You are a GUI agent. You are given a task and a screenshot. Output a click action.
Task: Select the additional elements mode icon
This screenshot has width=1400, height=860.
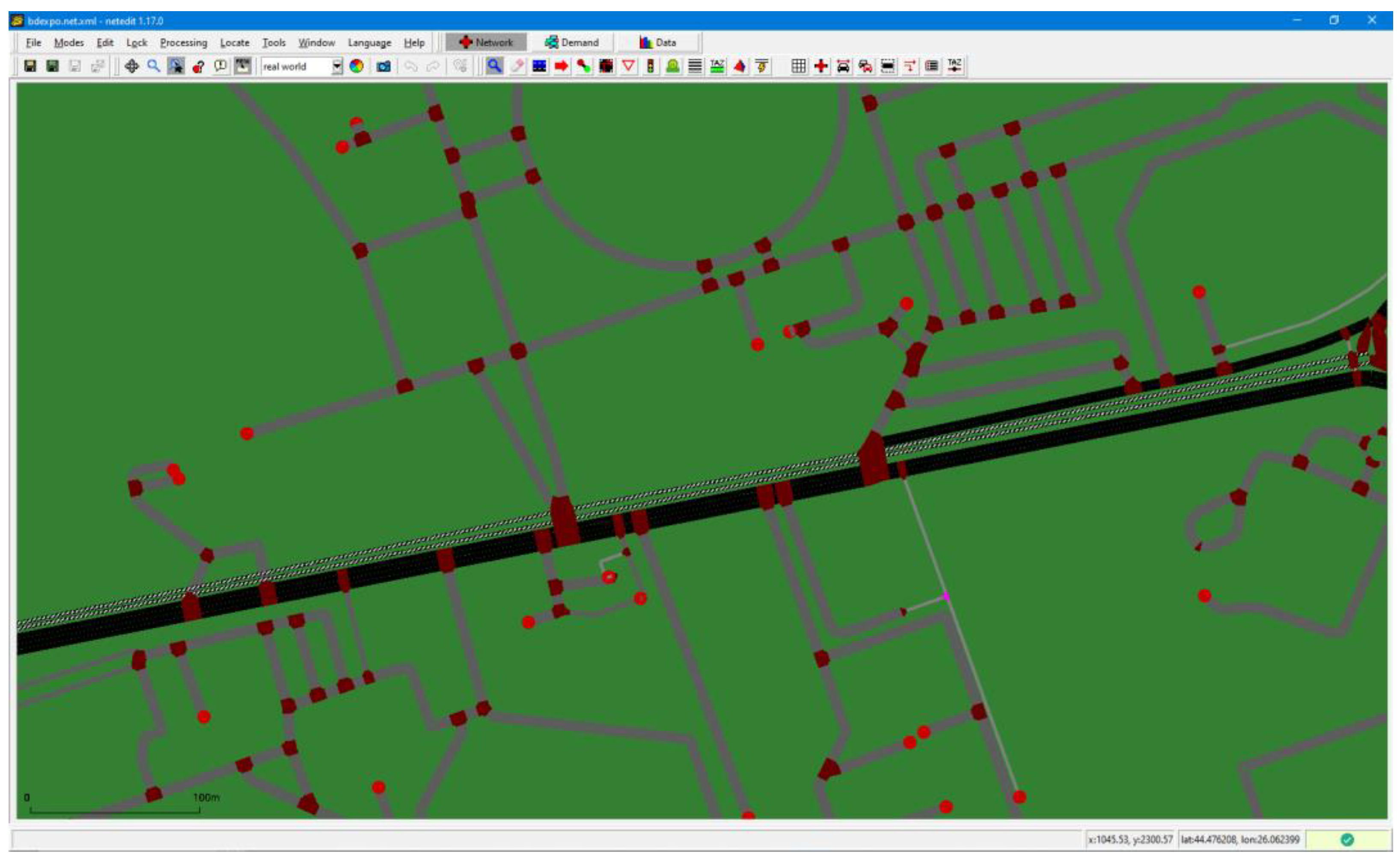pos(672,67)
